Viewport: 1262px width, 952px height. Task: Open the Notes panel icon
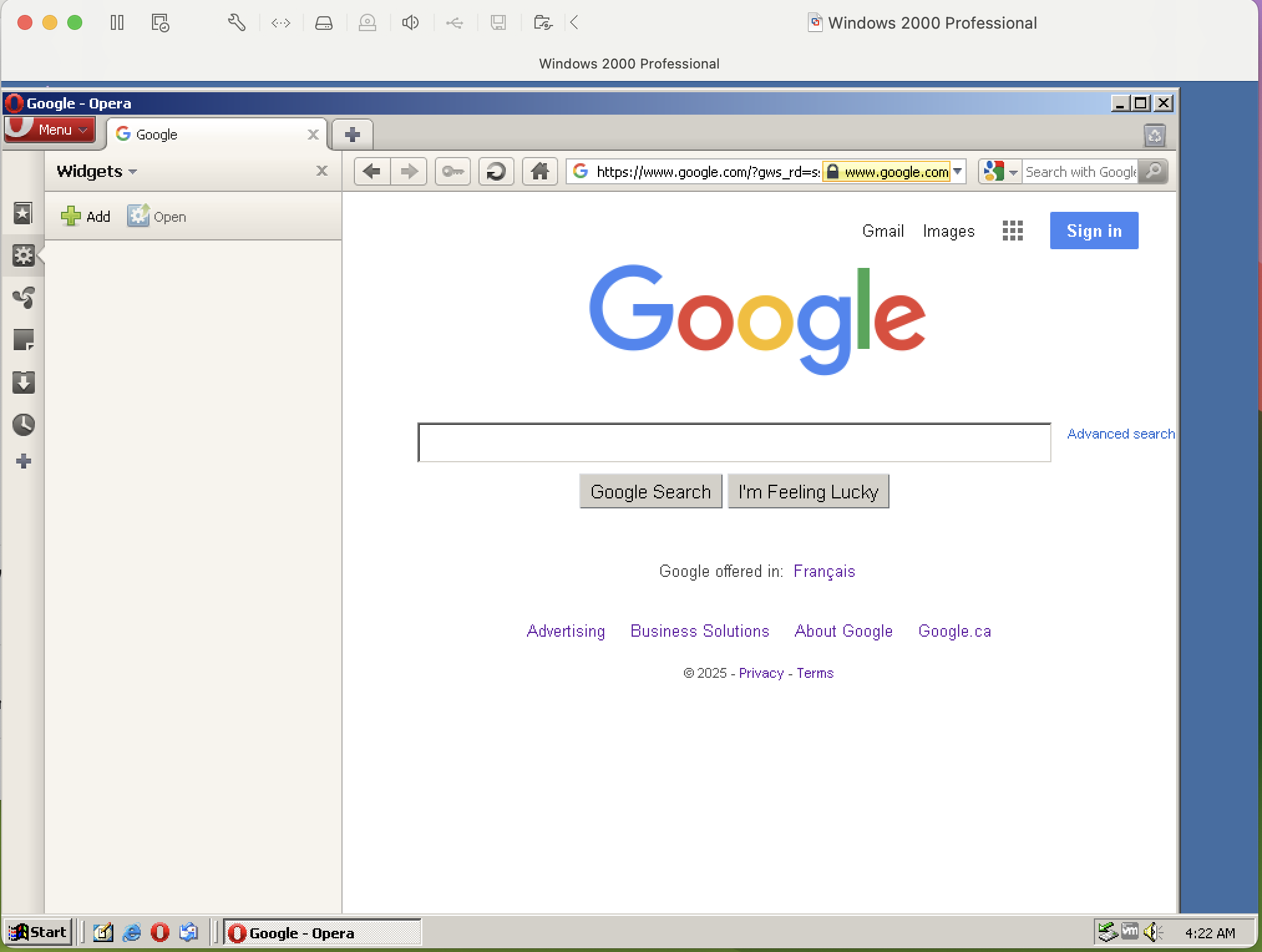(x=23, y=340)
